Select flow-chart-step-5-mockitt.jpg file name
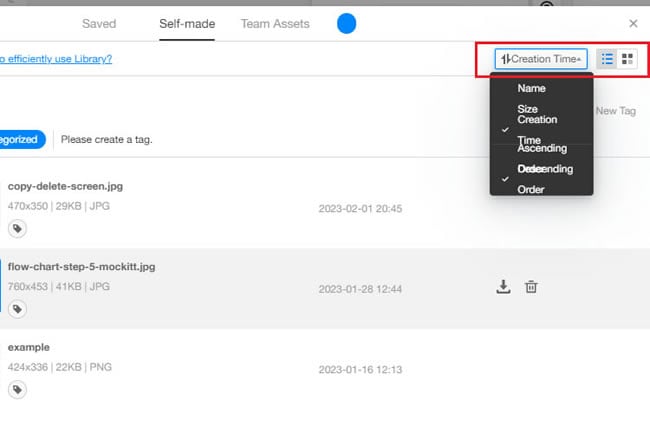Screen dimensions: 650x433 pos(81,267)
